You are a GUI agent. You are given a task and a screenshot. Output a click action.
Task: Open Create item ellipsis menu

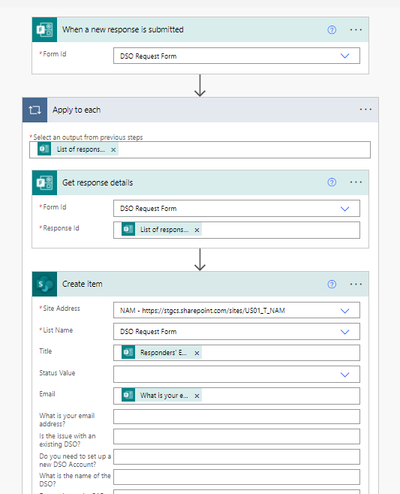(356, 284)
